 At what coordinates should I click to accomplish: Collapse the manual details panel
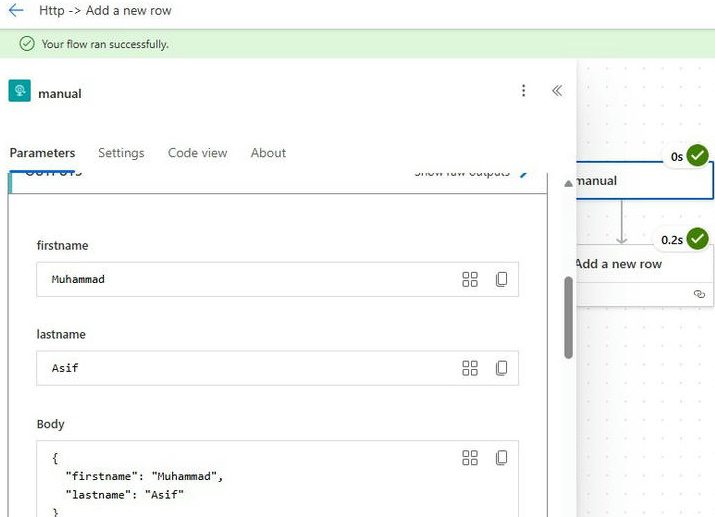pos(557,91)
